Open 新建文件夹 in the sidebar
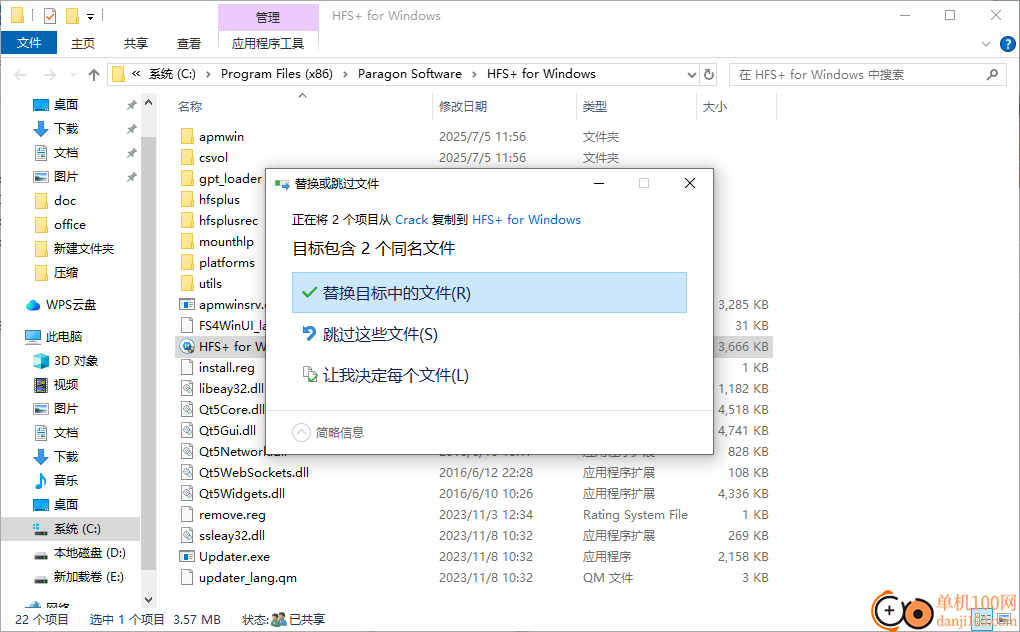Viewport: 1020px width, 632px height. pyautogui.click(x=83, y=248)
